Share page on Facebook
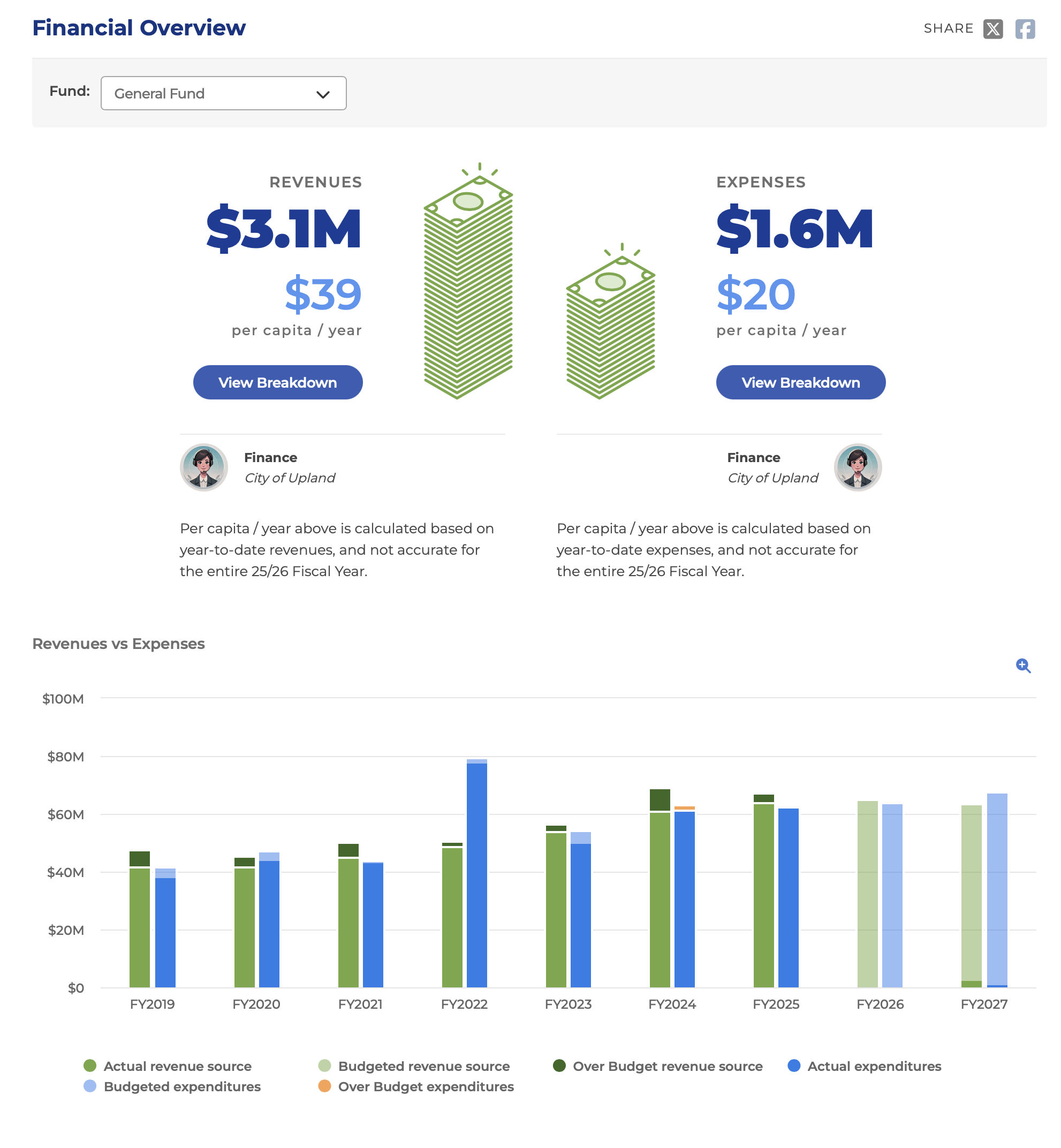 point(1025,29)
